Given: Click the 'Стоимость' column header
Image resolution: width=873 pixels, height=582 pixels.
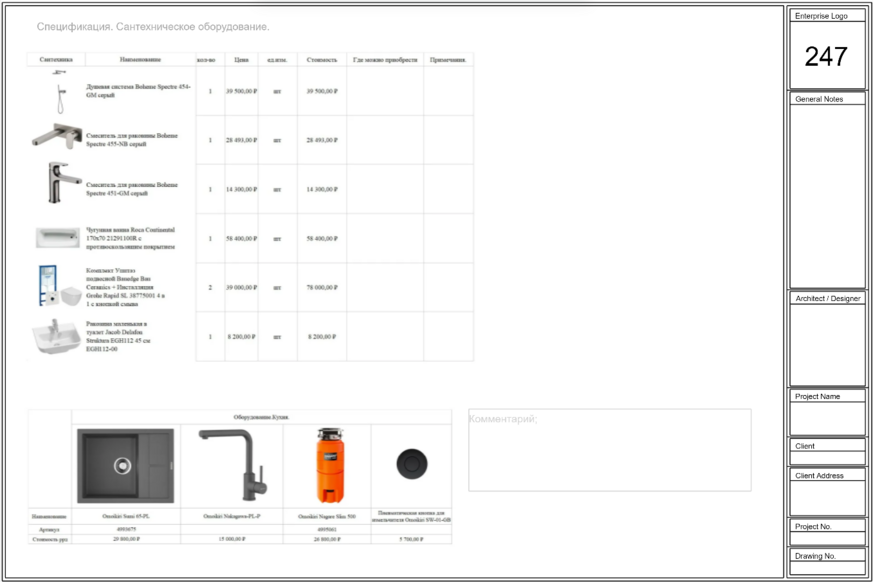Looking at the screenshot, I should (x=322, y=60).
